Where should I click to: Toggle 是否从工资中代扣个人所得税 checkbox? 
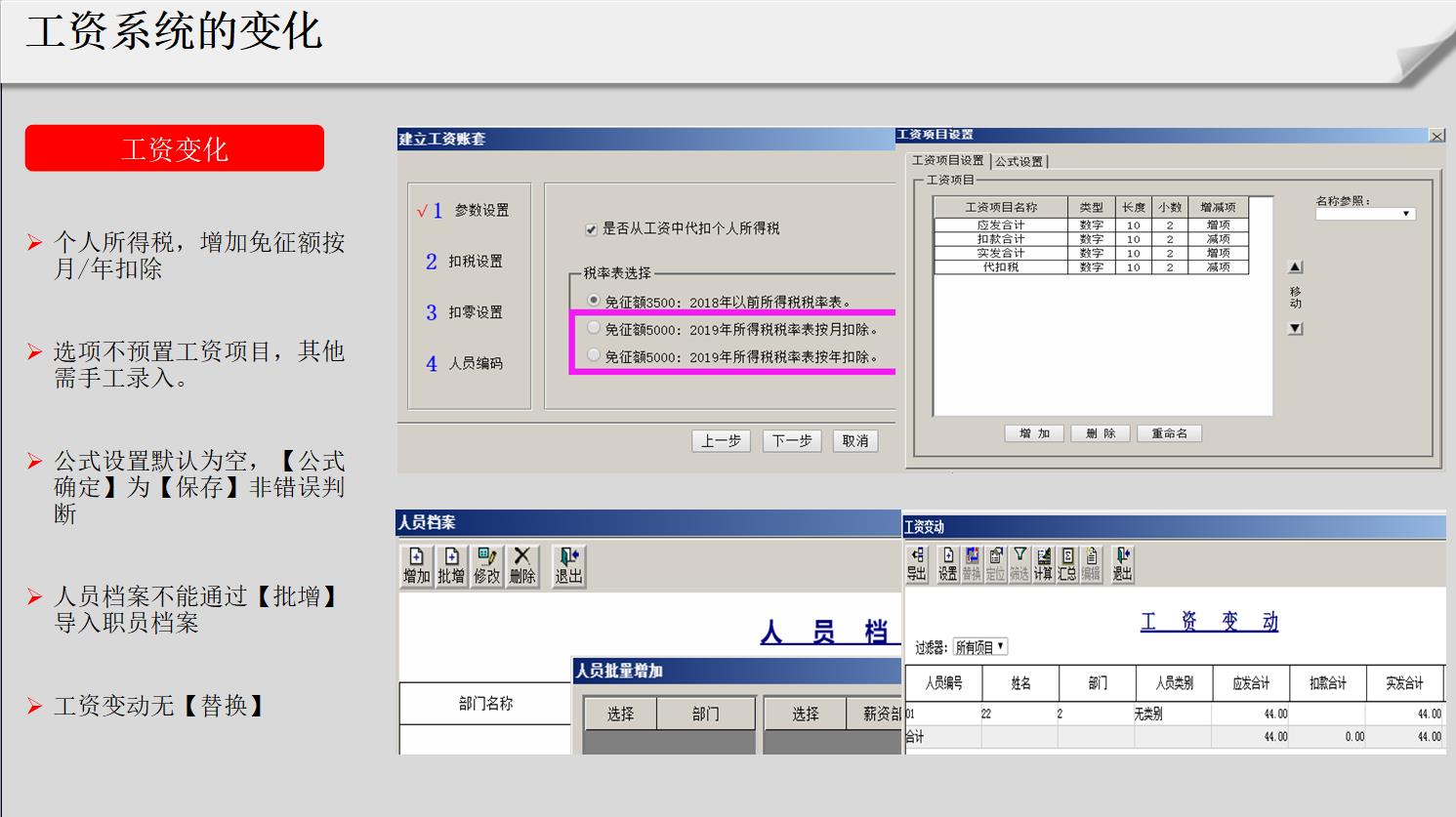pos(591,229)
